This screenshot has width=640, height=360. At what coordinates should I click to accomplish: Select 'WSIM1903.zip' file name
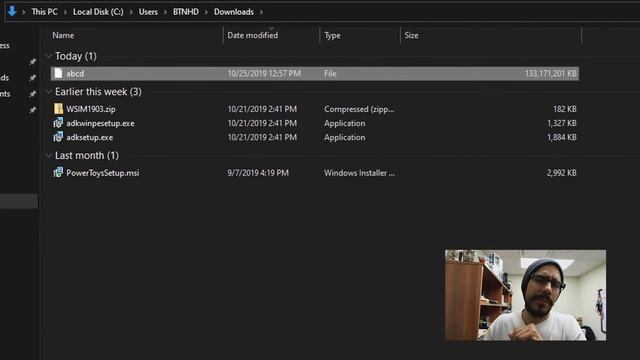[x=91, y=109]
